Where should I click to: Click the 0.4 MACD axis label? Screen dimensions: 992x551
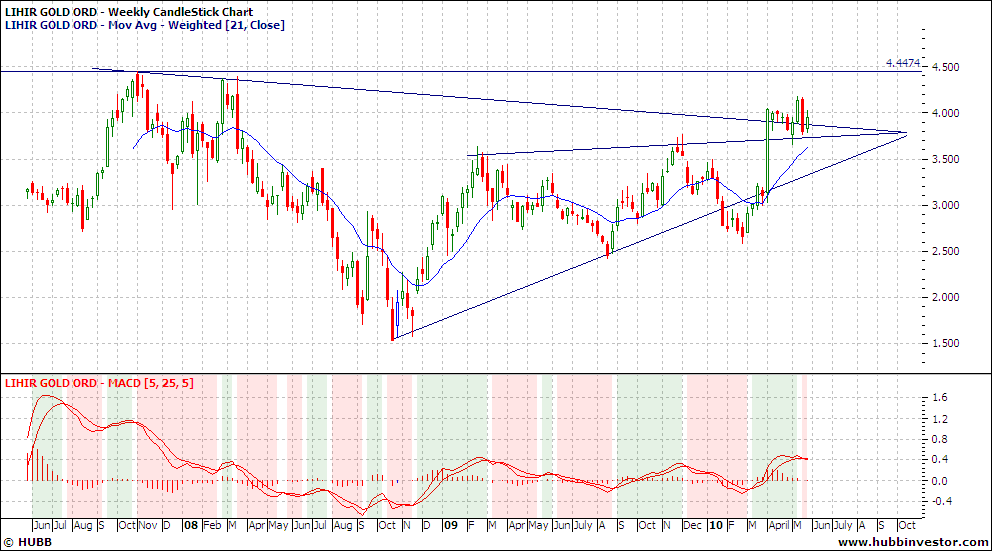point(940,460)
